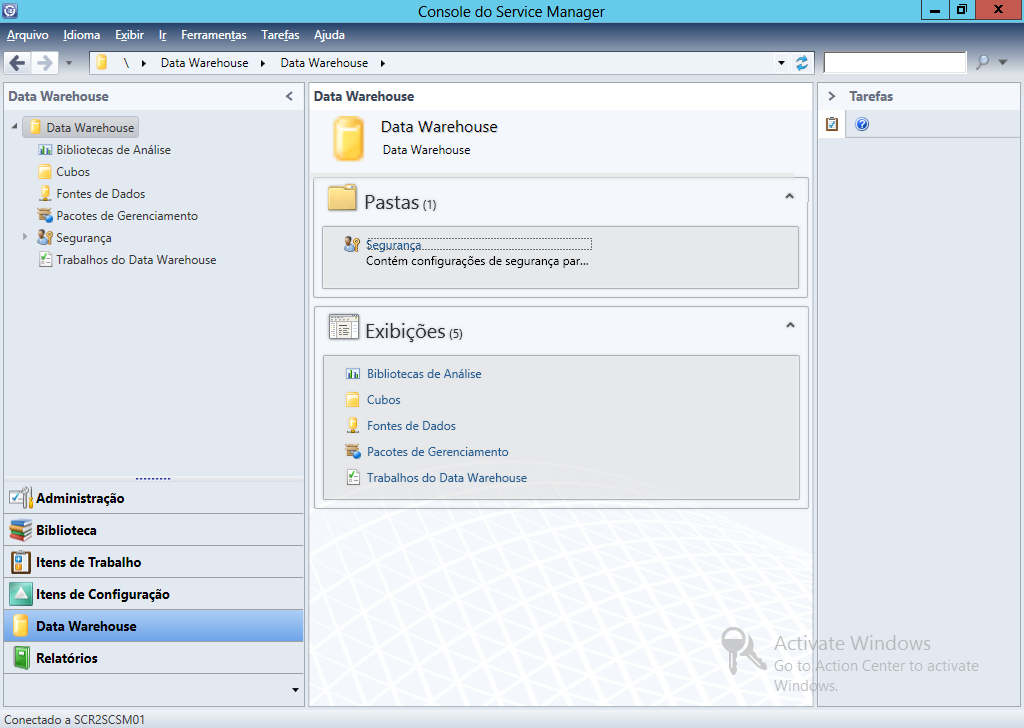Open the Data Warehouse workspace button
The height and width of the screenshot is (728, 1024).
153,626
